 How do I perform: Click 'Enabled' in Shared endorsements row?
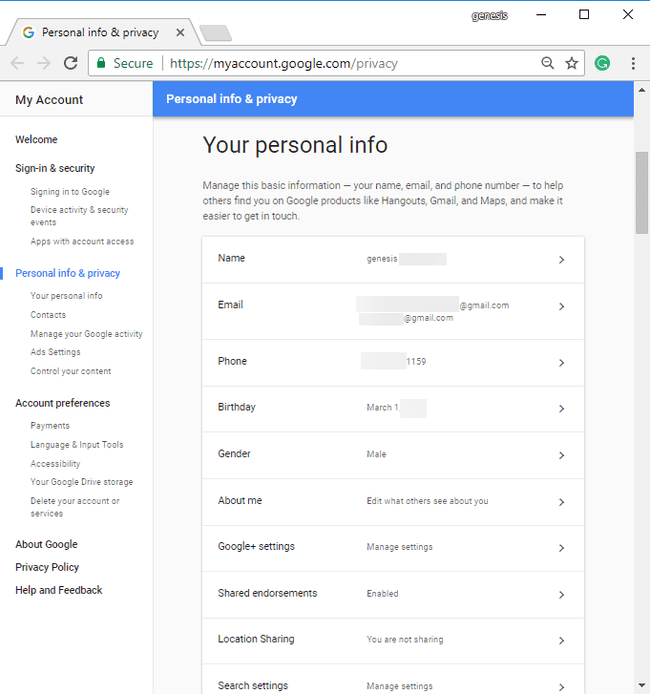[x=382, y=594]
